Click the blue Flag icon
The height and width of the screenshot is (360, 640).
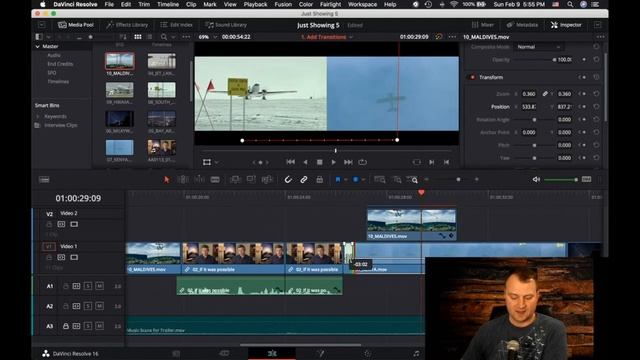coord(338,180)
